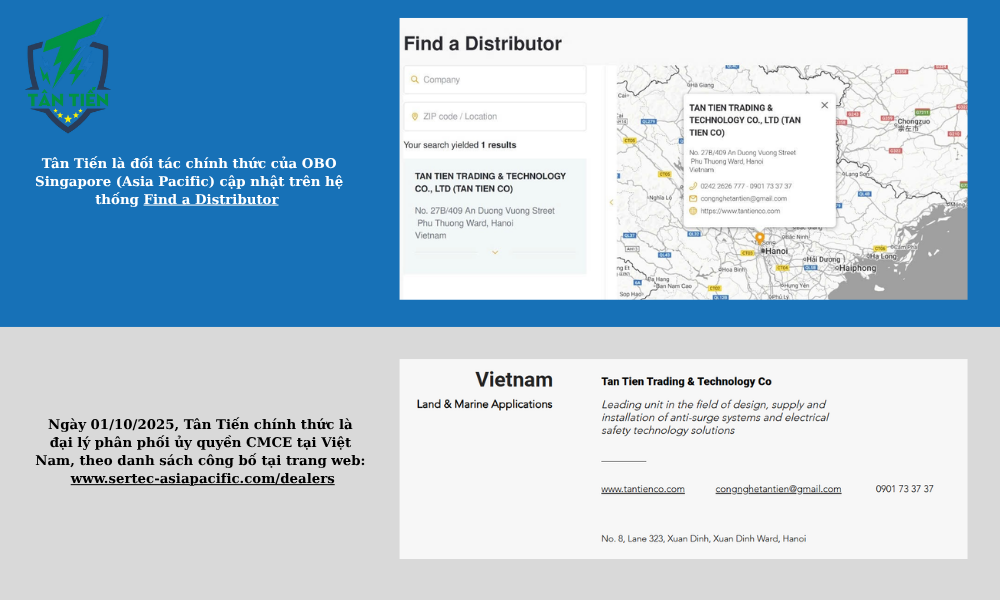Click the search magnifier icon in Company field

coord(414,79)
